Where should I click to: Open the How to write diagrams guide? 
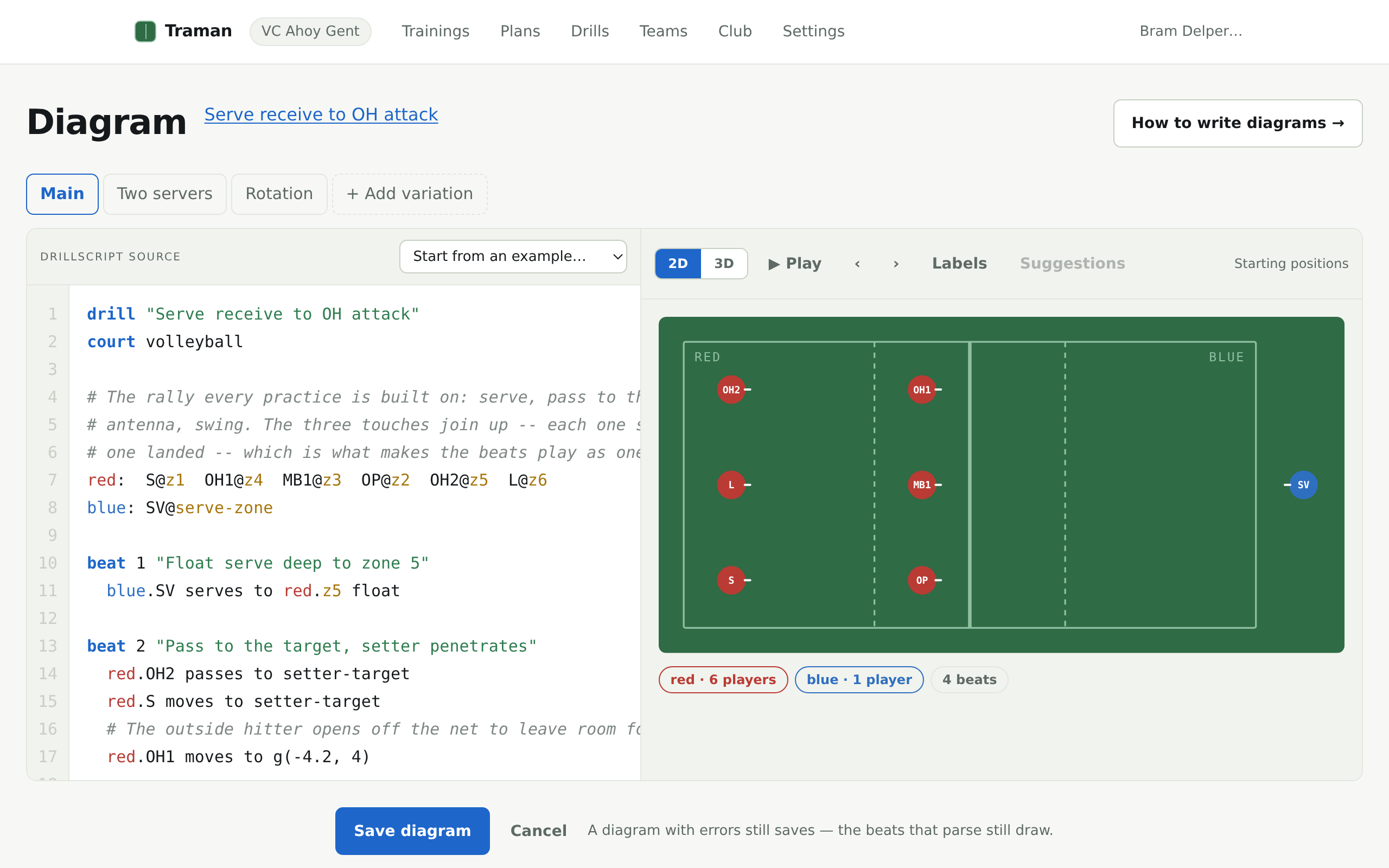point(1238,124)
